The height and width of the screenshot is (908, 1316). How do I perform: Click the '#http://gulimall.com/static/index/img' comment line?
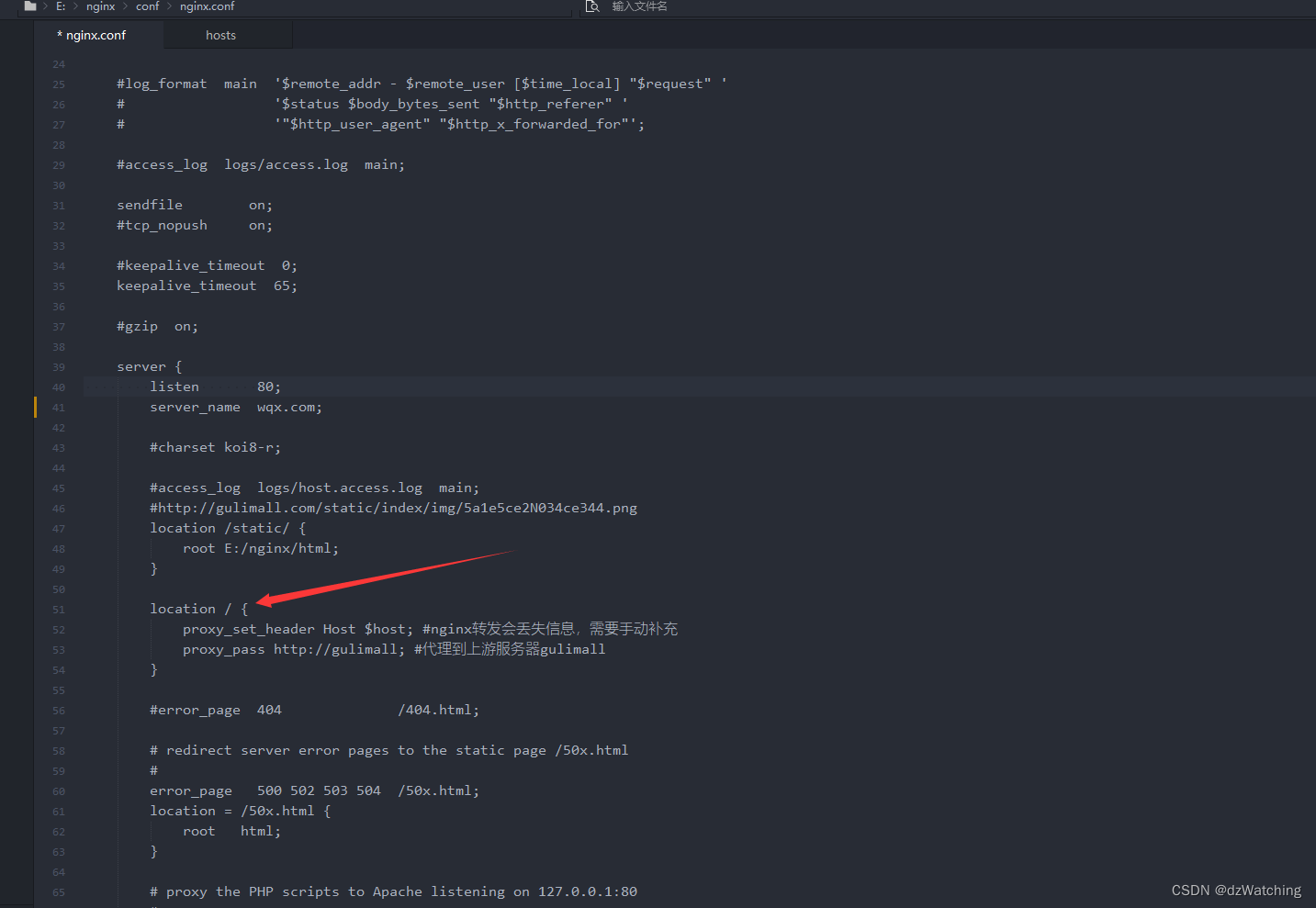pos(394,508)
